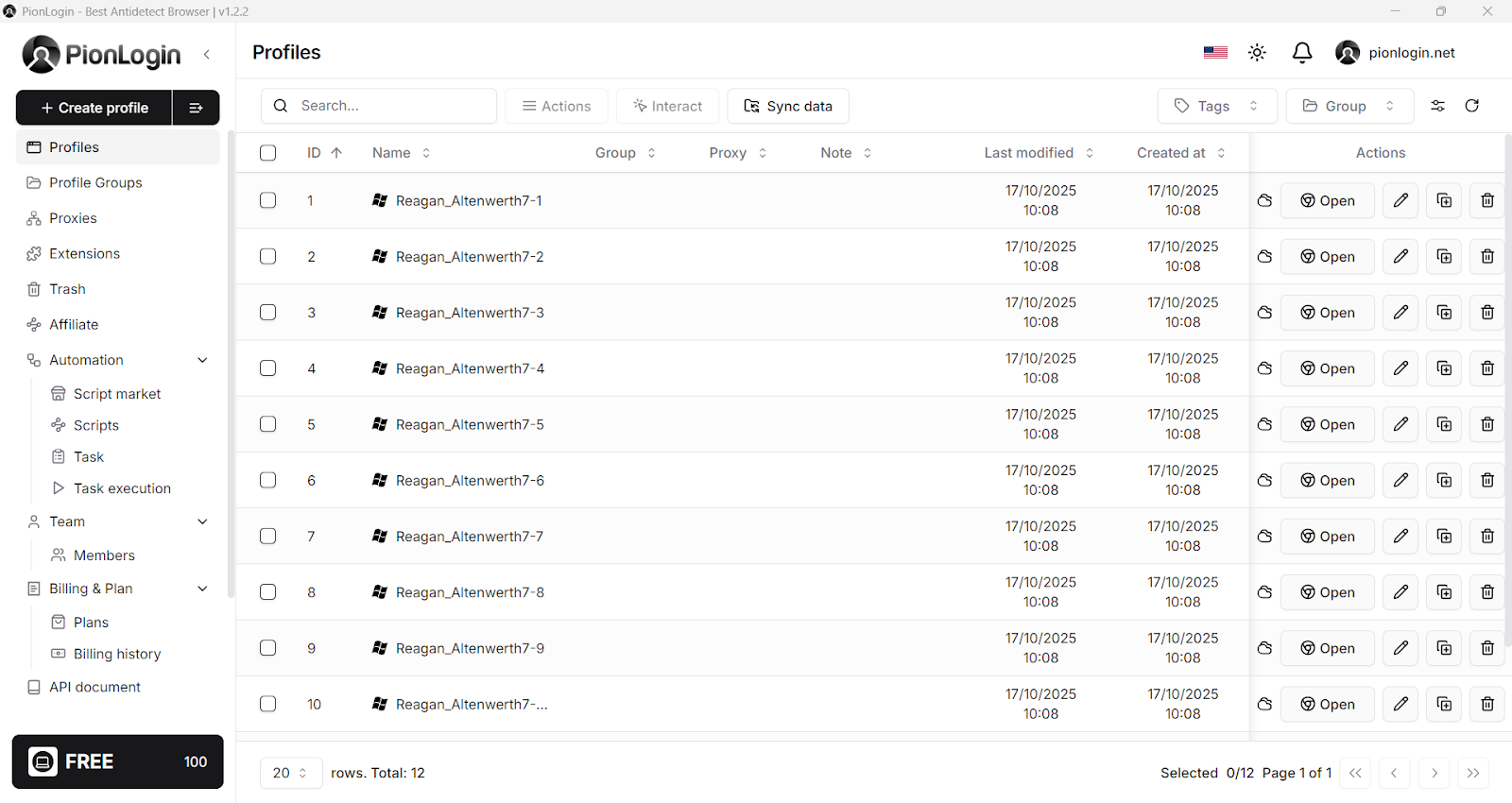Open the Tags dropdown filter

(x=1216, y=106)
